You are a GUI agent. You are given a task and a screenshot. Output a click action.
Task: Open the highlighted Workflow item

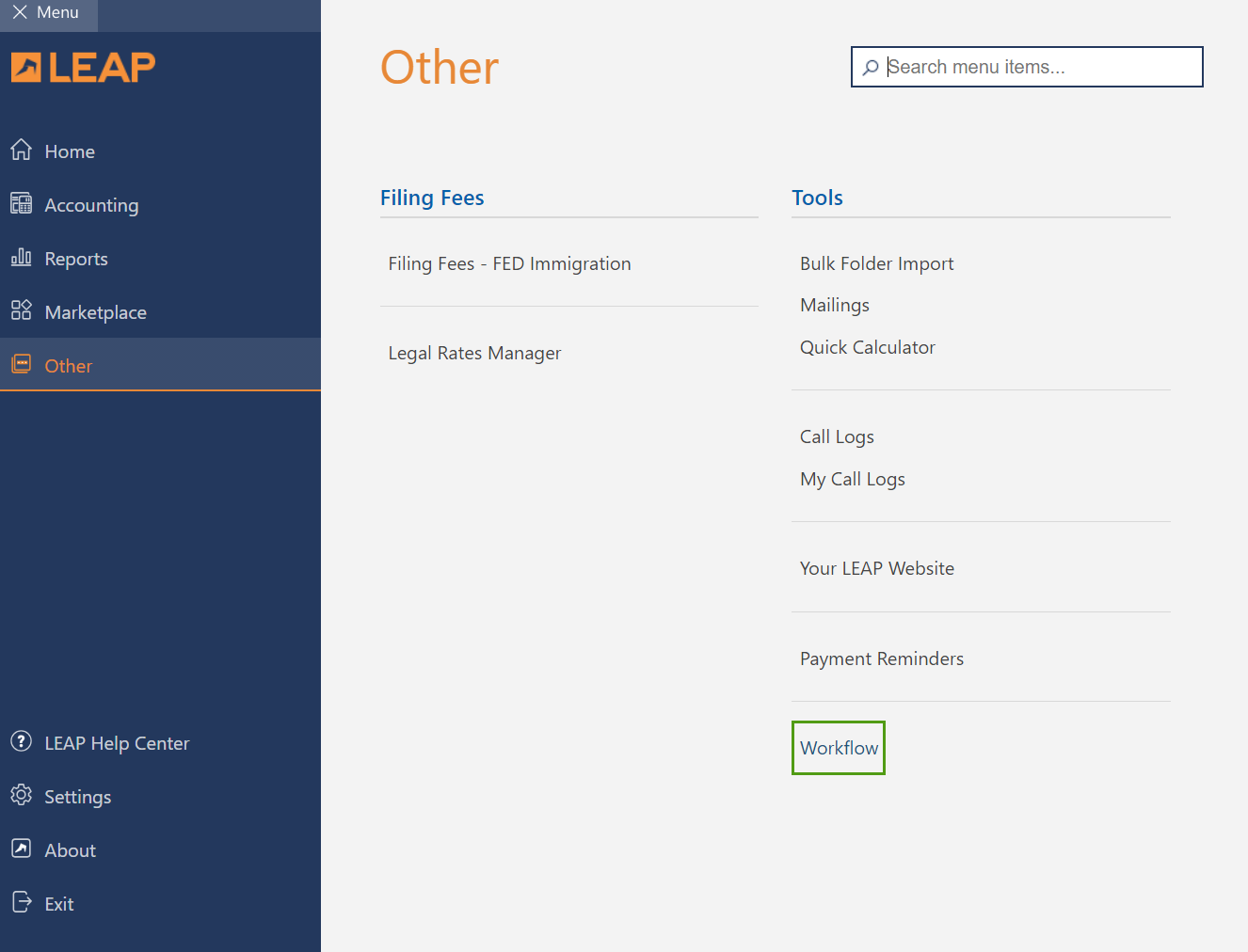pos(839,749)
